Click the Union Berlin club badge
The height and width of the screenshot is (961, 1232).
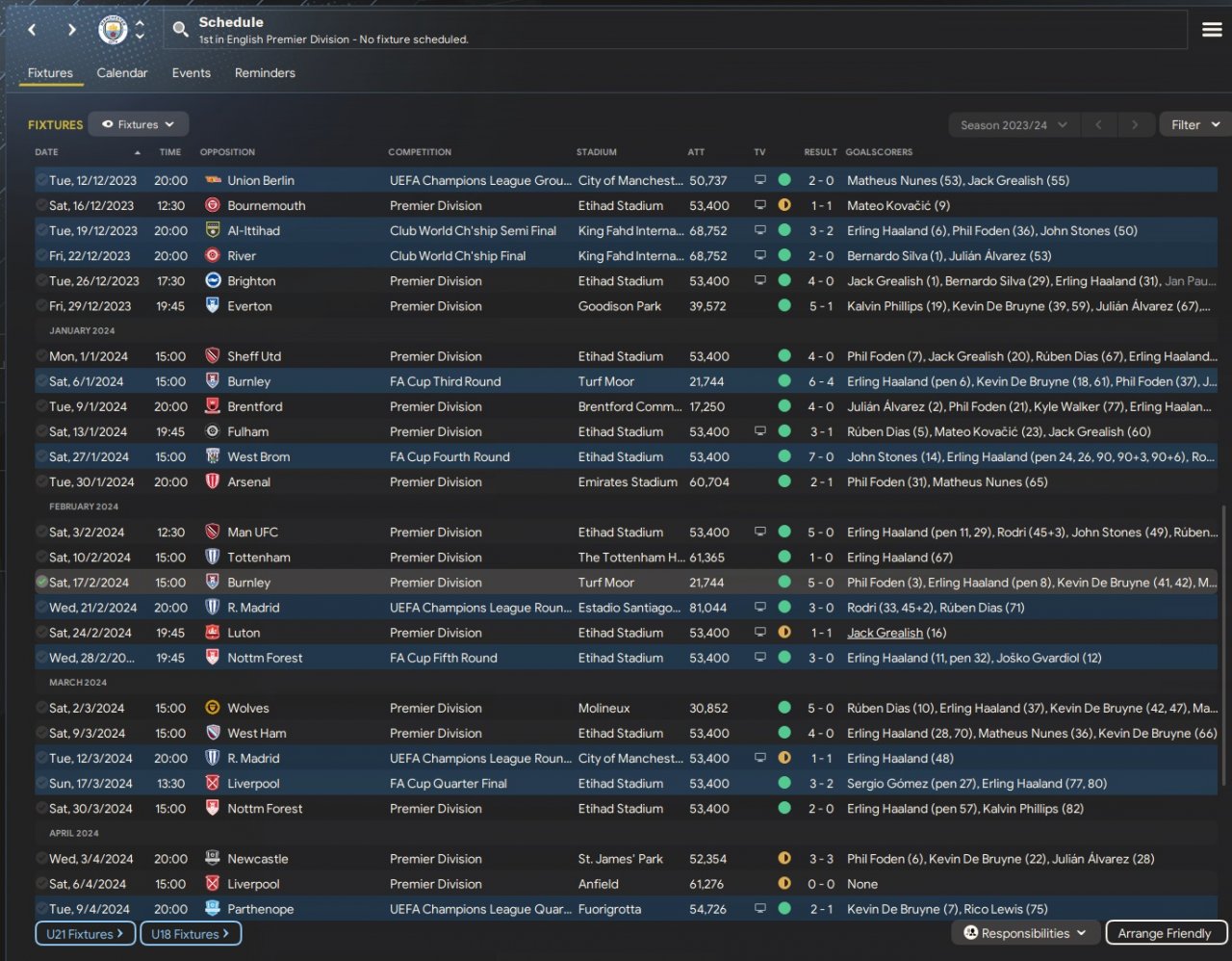pos(213,180)
